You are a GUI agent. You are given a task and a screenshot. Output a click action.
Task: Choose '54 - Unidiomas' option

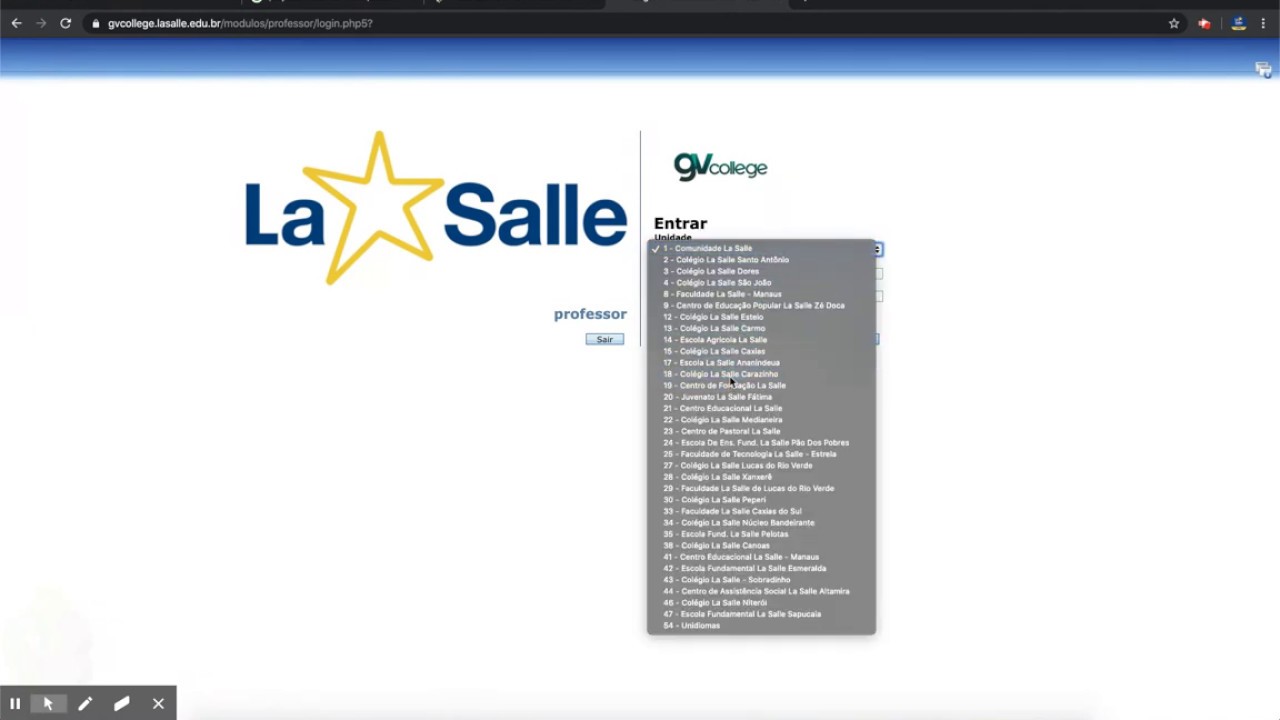click(x=761, y=626)
